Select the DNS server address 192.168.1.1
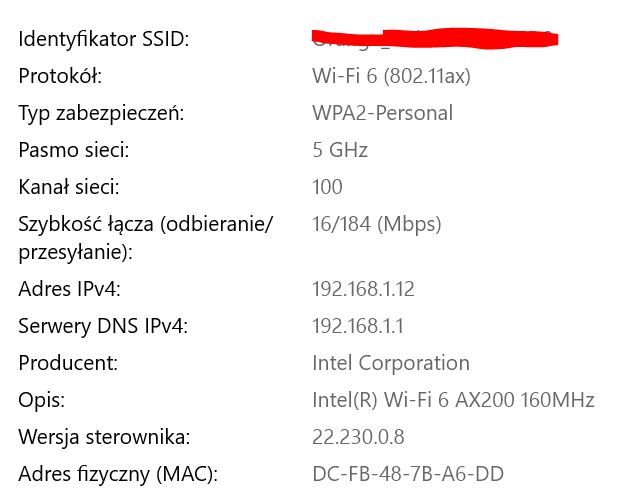 click(358, 326)
